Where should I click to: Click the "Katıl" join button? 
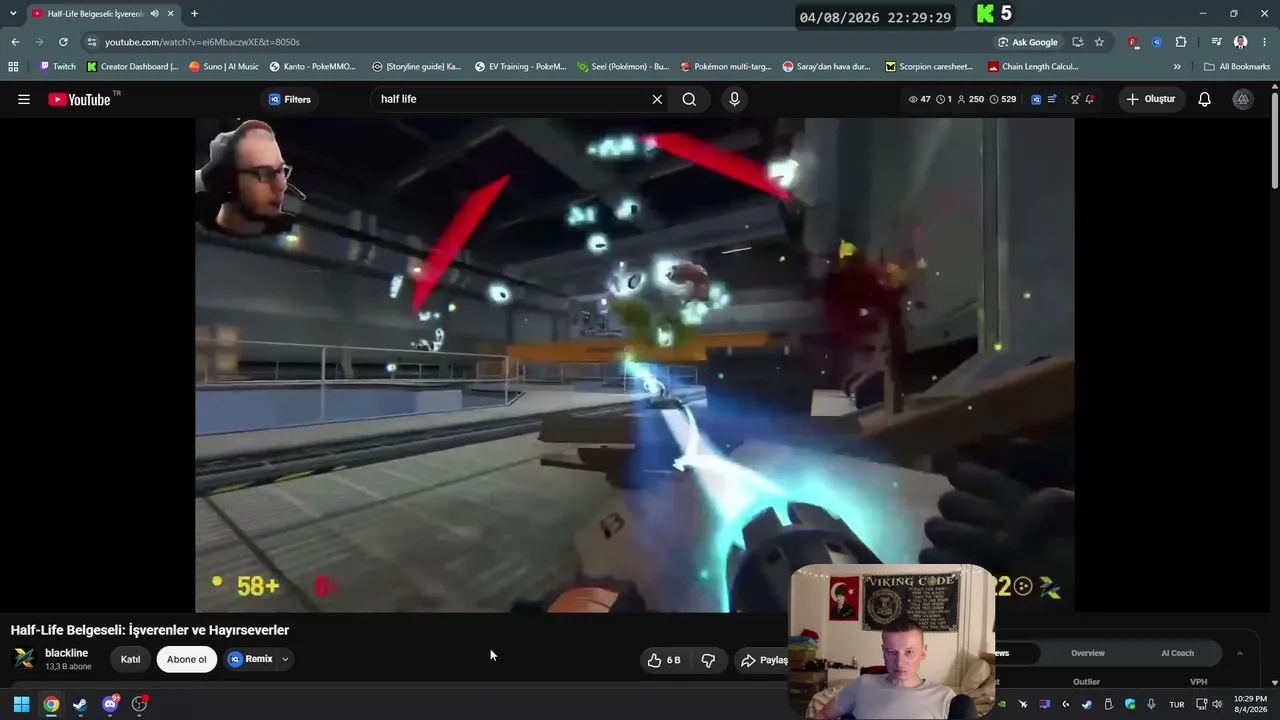tap(131, 659)
